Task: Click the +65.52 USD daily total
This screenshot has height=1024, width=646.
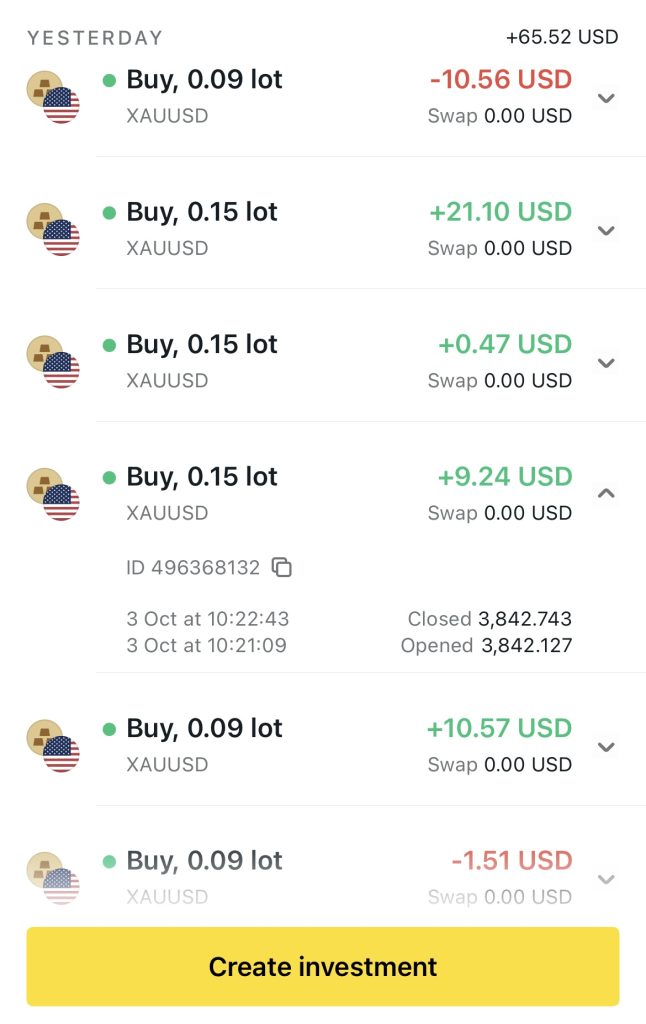Action: click(562, 38)
